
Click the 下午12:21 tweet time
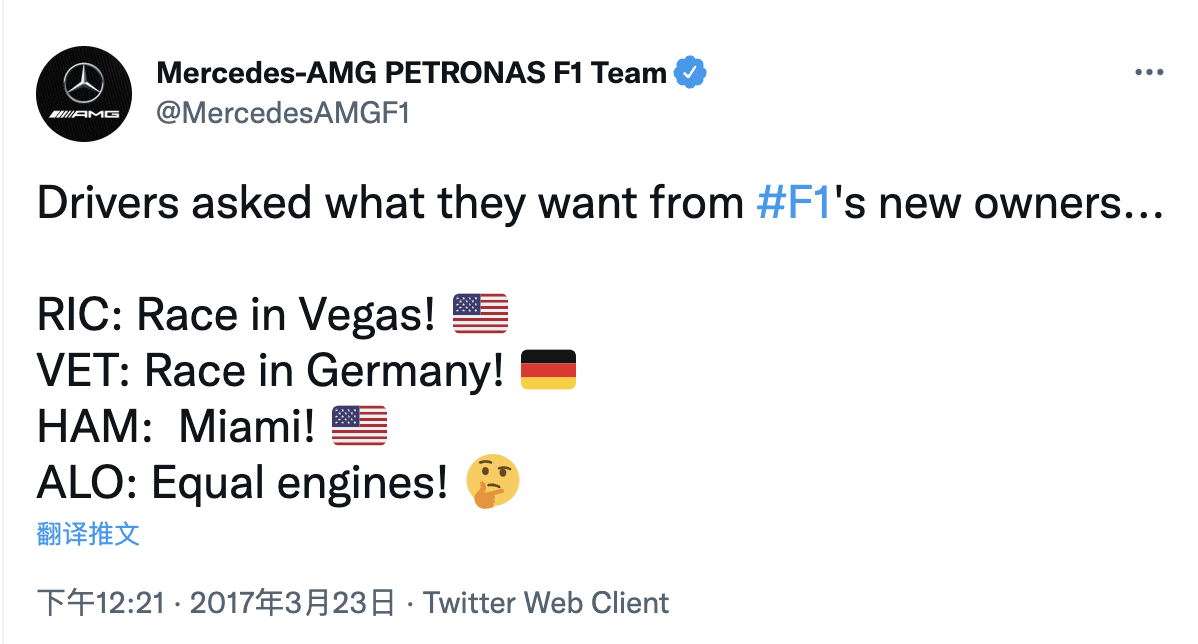[x=100, y=603]
